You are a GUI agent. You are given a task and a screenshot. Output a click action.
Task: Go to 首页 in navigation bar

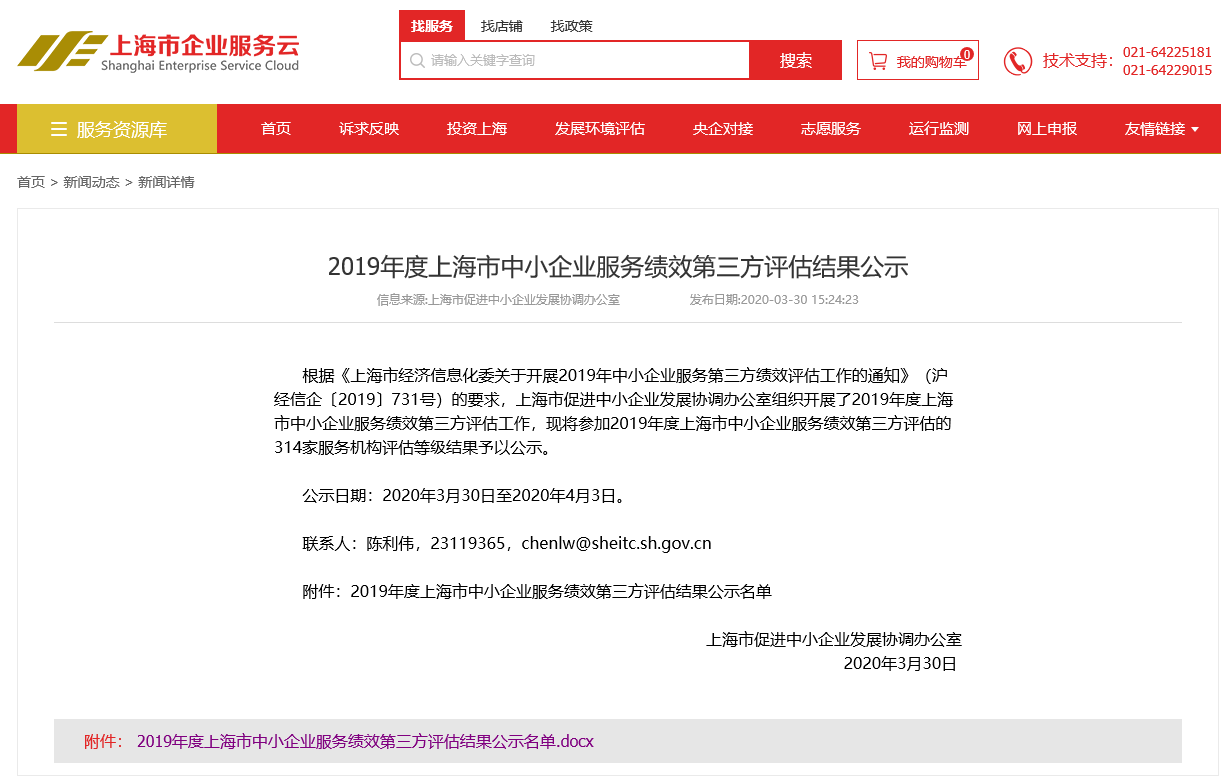coord(276,129)
